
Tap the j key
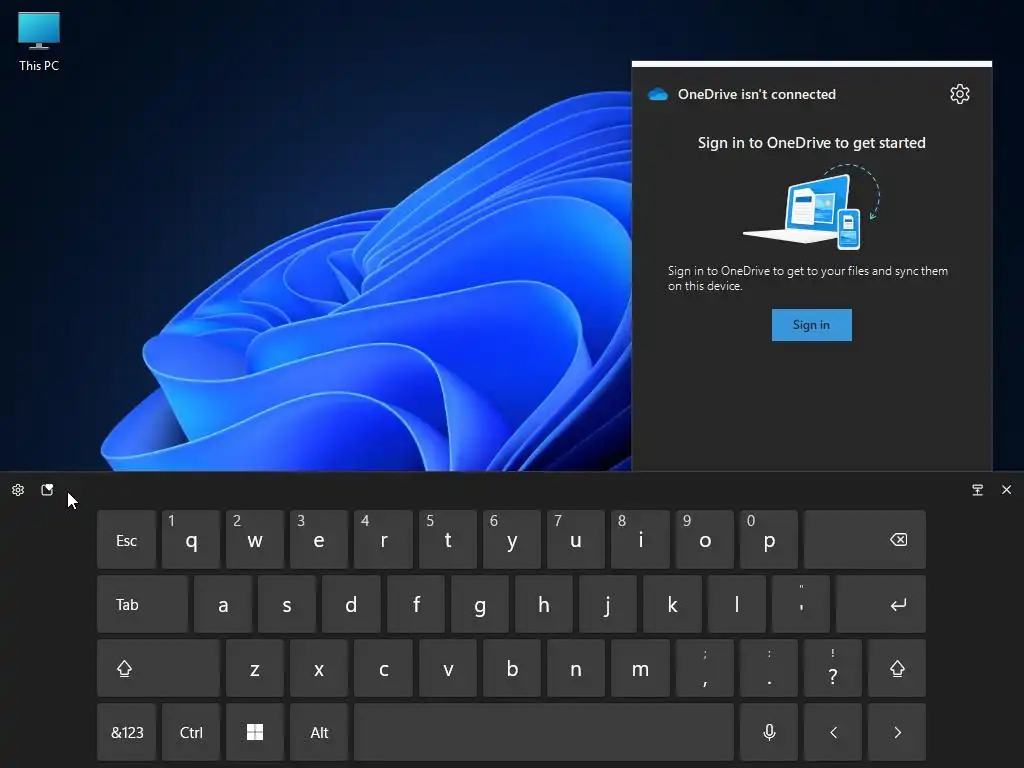tap(607, 604)
